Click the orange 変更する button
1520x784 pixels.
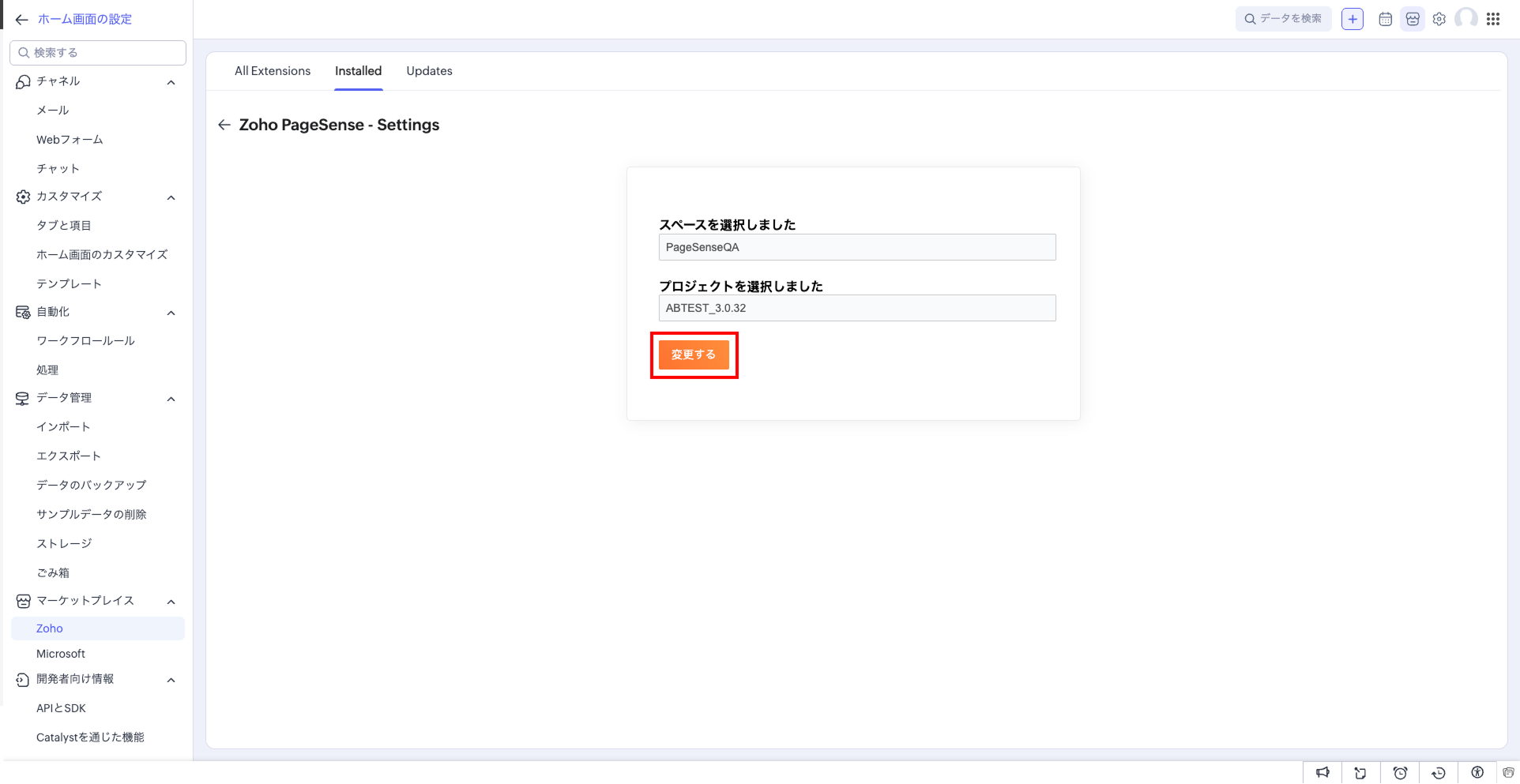[x=694, y=354]
